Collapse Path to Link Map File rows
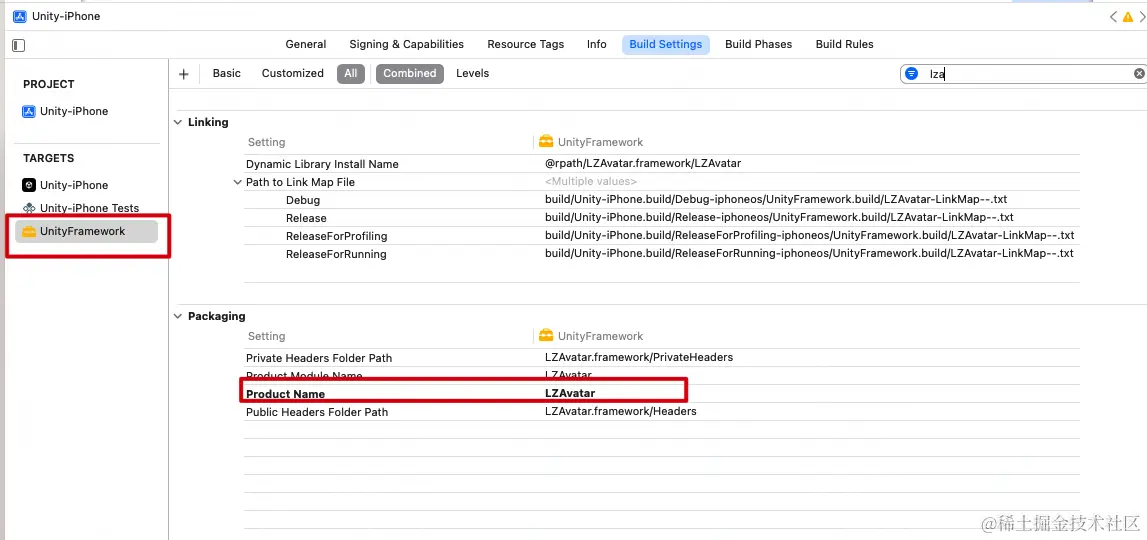 (237, 182)
